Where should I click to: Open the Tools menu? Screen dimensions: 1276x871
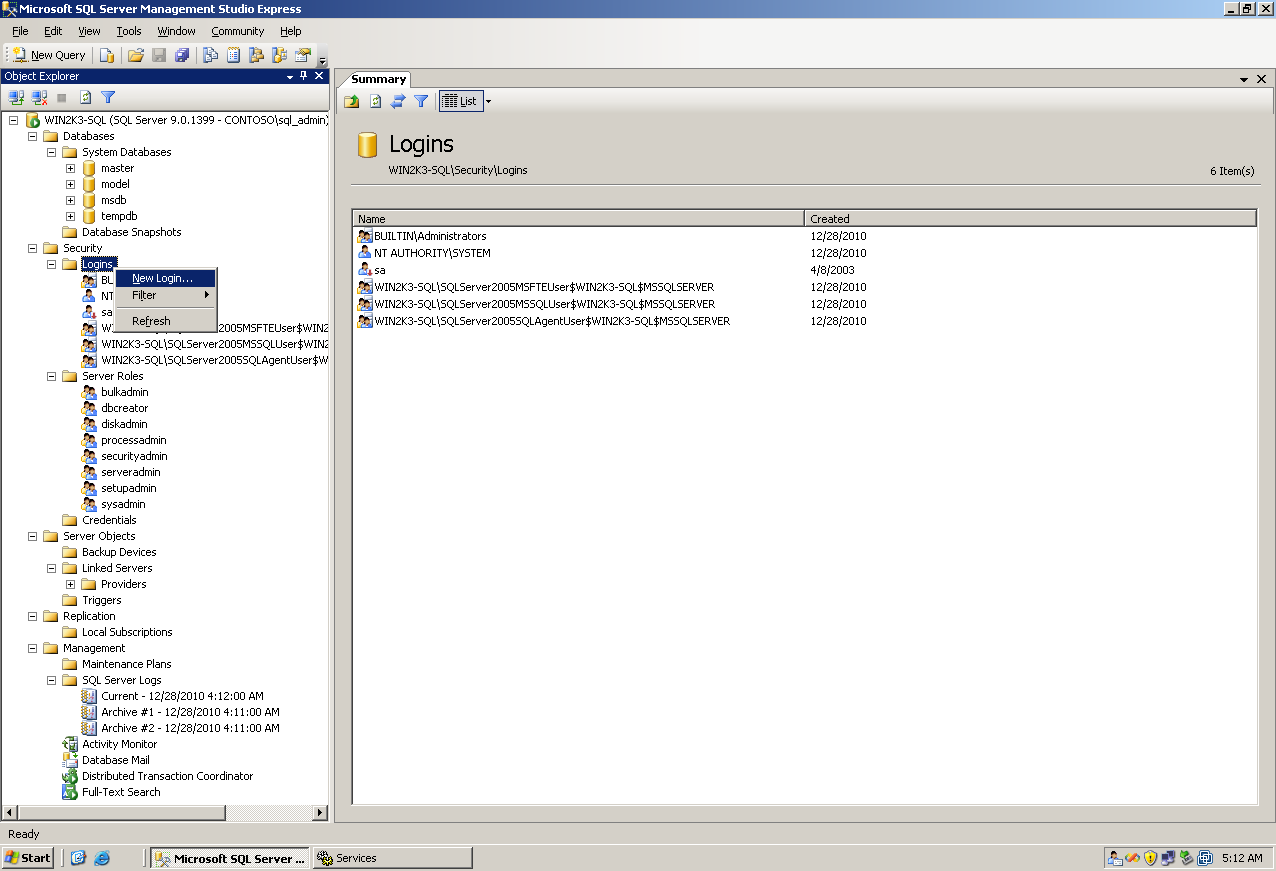[x=128, y=31]
